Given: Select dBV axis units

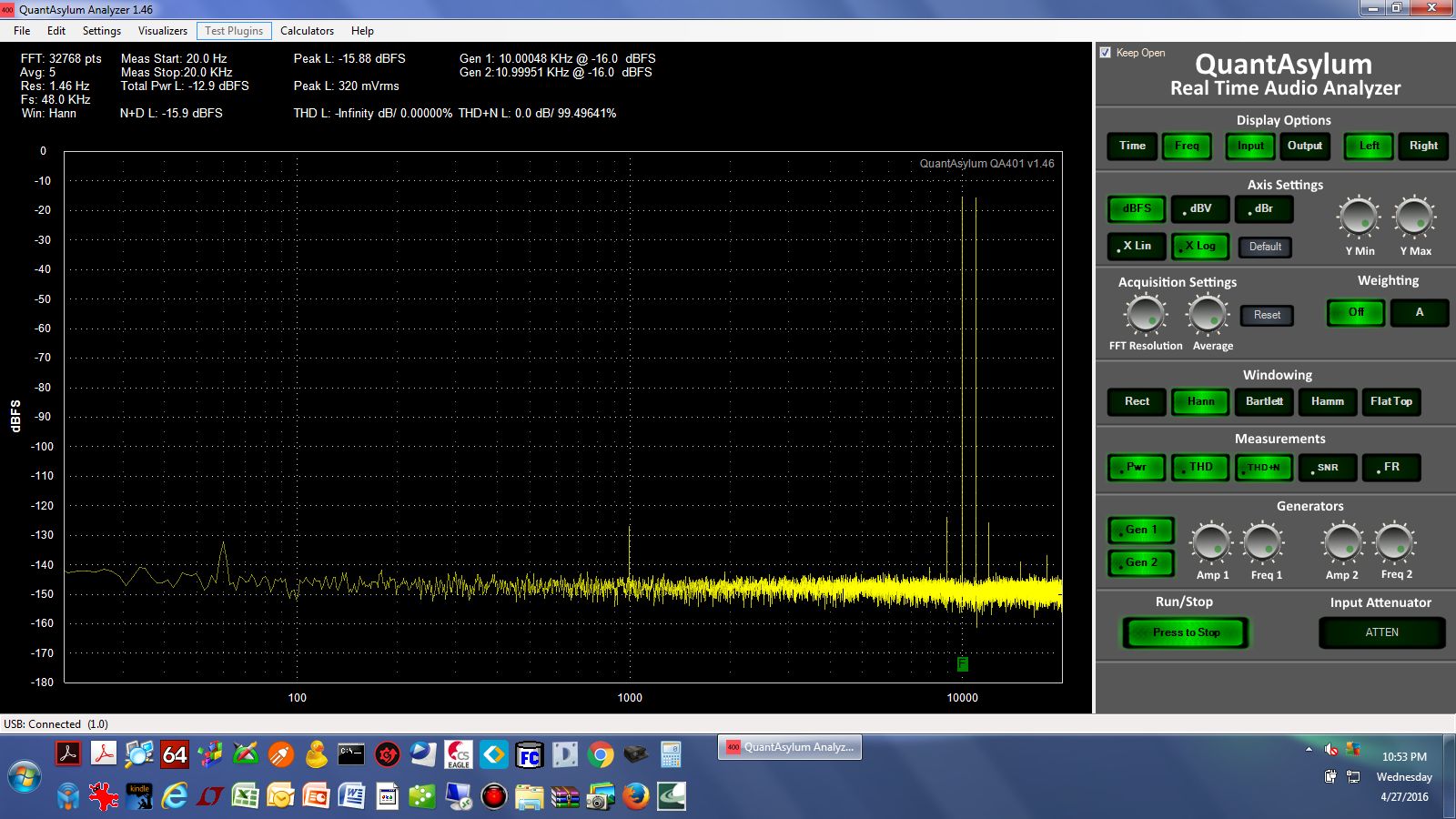Looking at the screenshot, I should point(1200,208).
